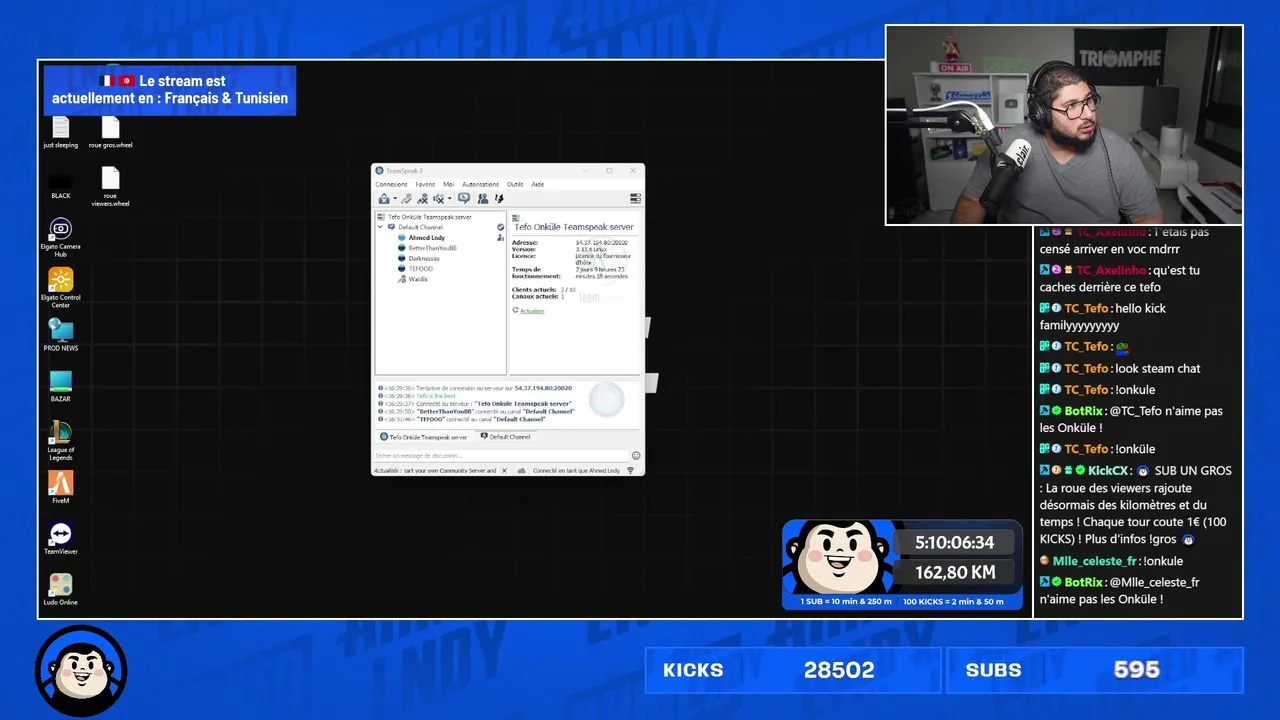Select Default Channel in the tree
This screenshot has width=1280, height=720.
point(420,227)
